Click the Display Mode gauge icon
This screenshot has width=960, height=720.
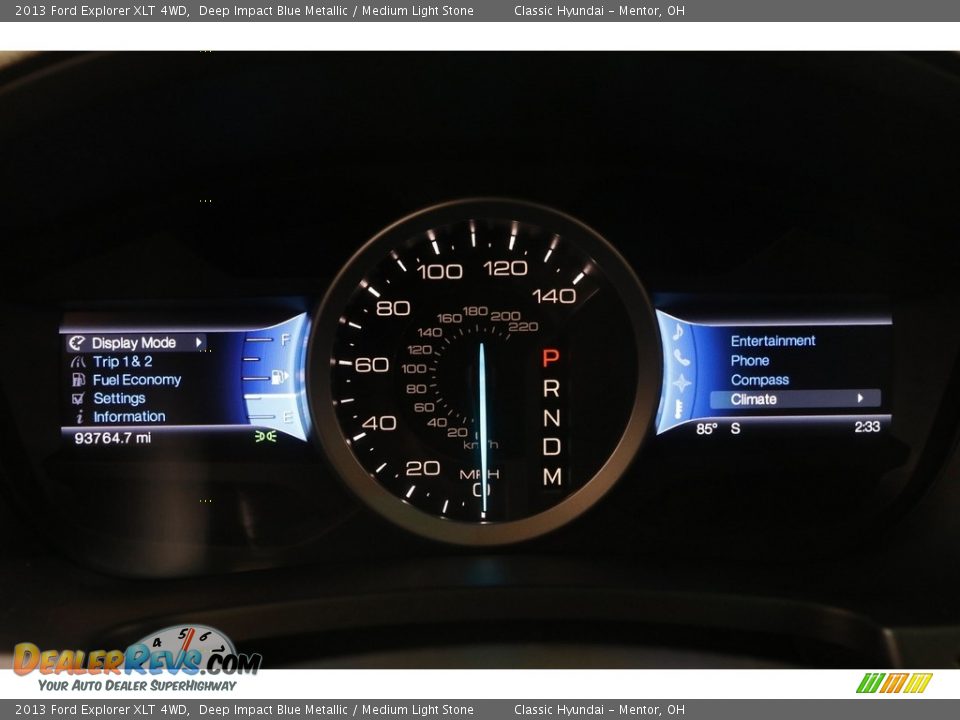click(77, 343)
